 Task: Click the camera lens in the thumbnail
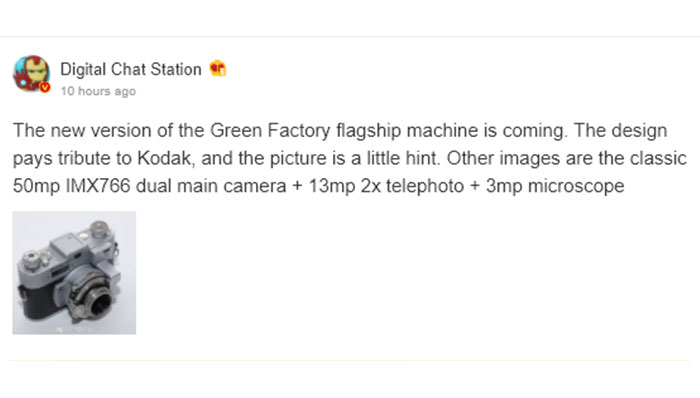click(97, 299)
